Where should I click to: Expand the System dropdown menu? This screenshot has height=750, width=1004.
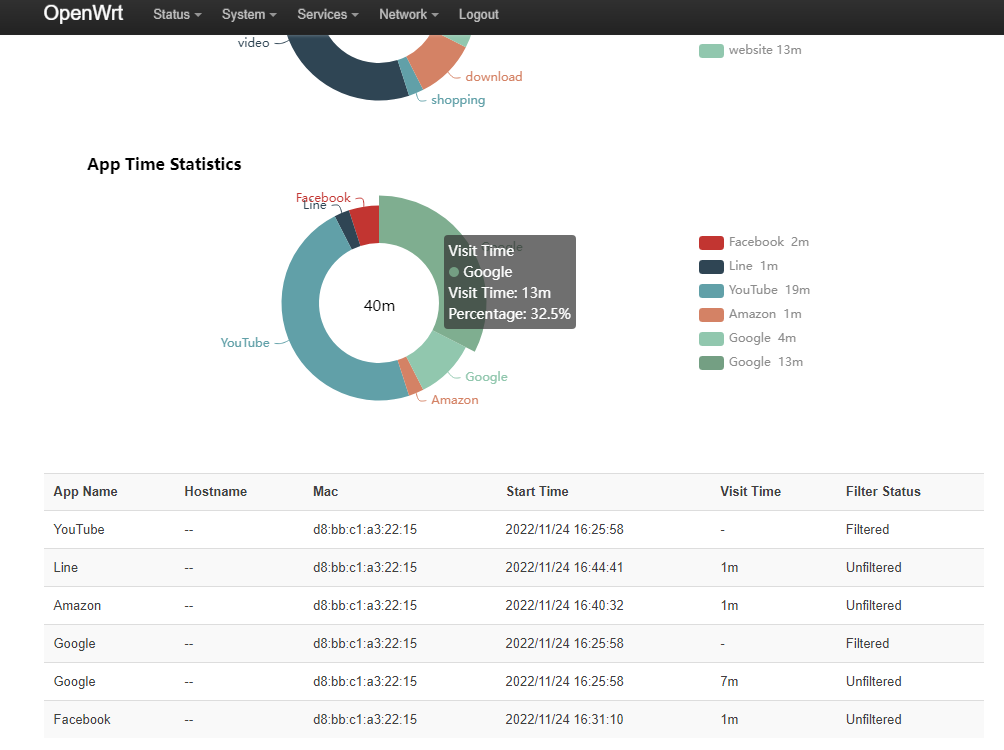(x=249, y=14)
